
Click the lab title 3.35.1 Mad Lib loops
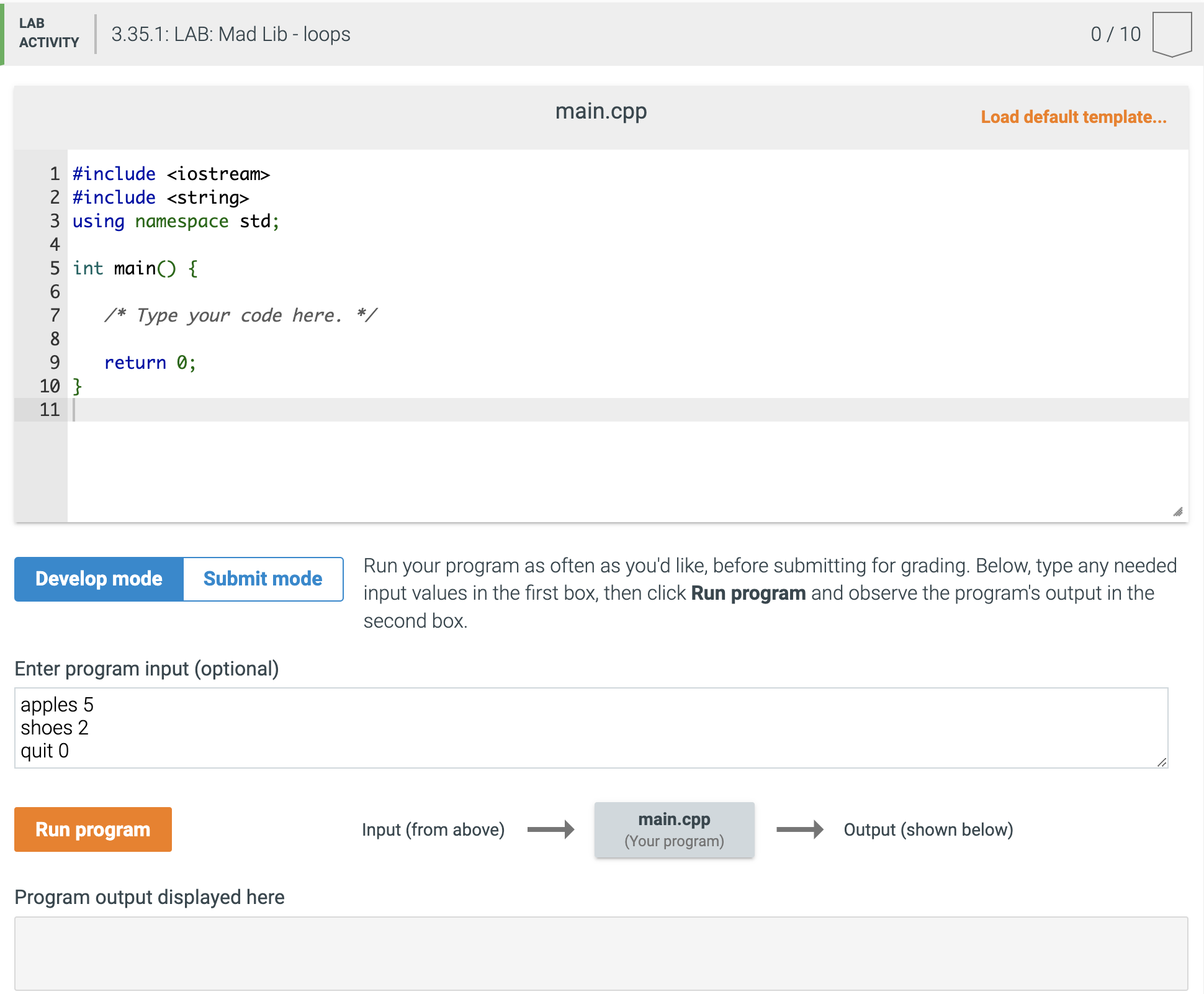(230, 35)
